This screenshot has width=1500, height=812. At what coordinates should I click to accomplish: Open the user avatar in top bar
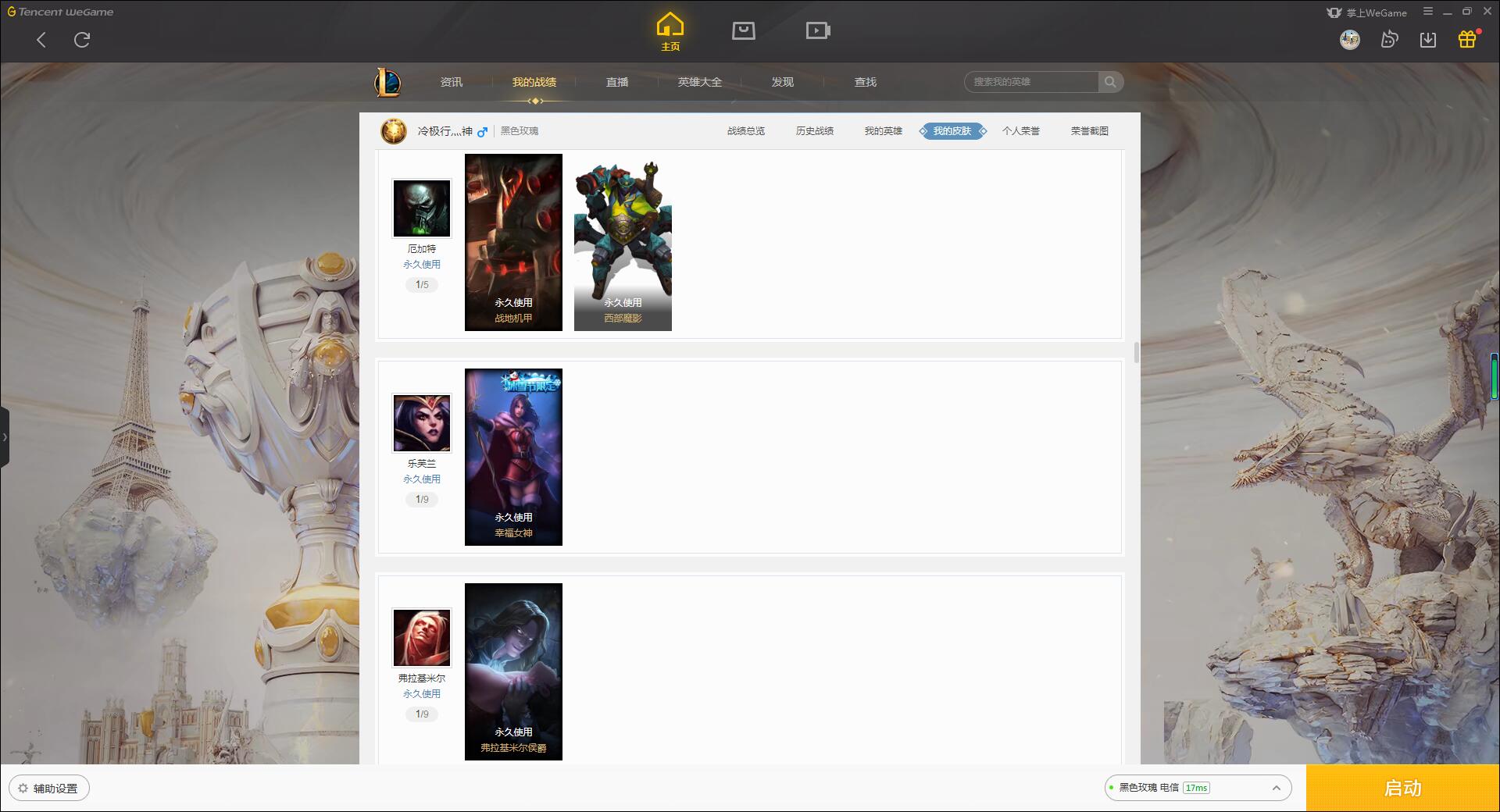pos(1349,40)
